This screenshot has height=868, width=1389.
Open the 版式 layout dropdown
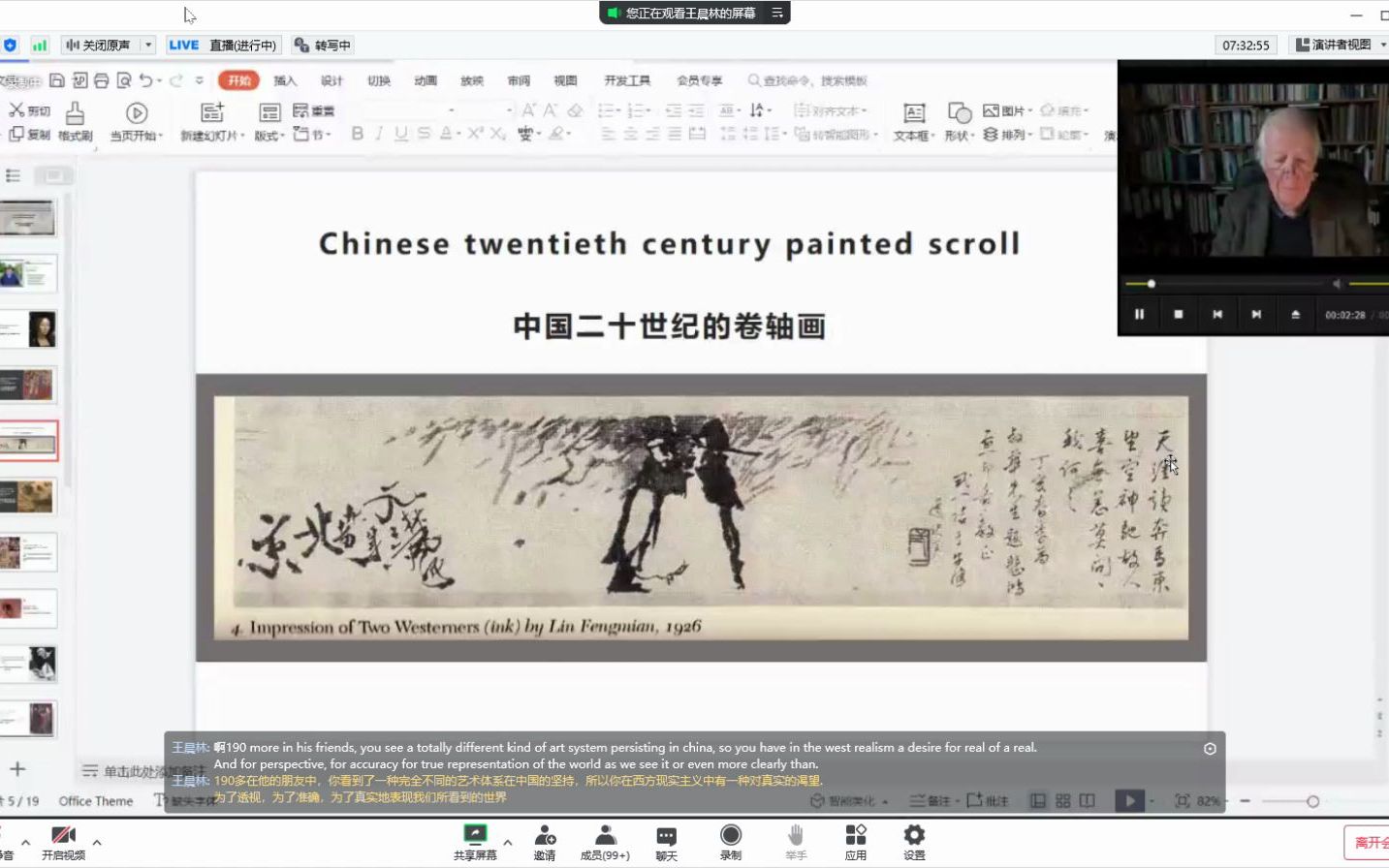click(x=268, y=134)
